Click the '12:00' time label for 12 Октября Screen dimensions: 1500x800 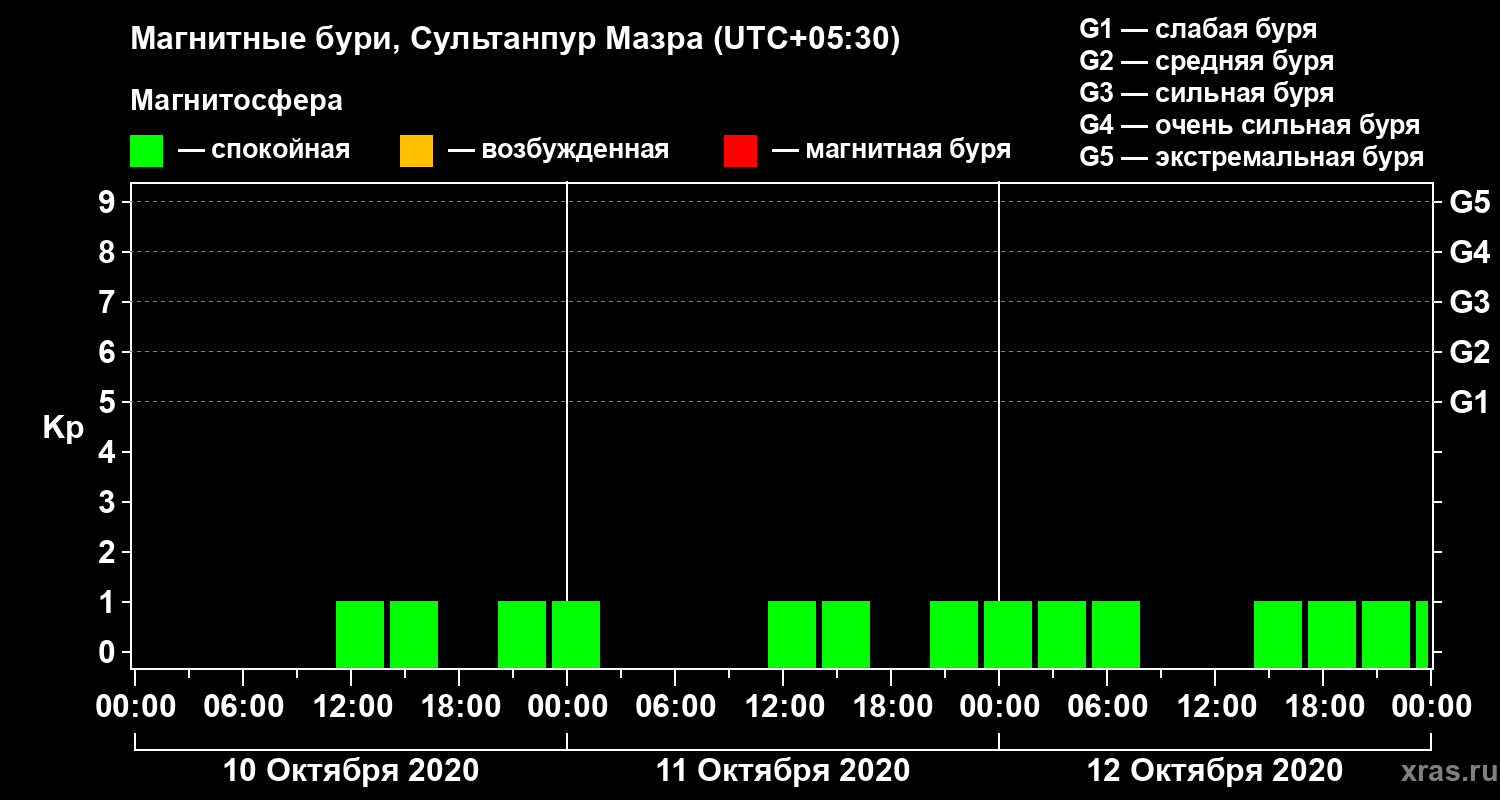[1216, 707]
